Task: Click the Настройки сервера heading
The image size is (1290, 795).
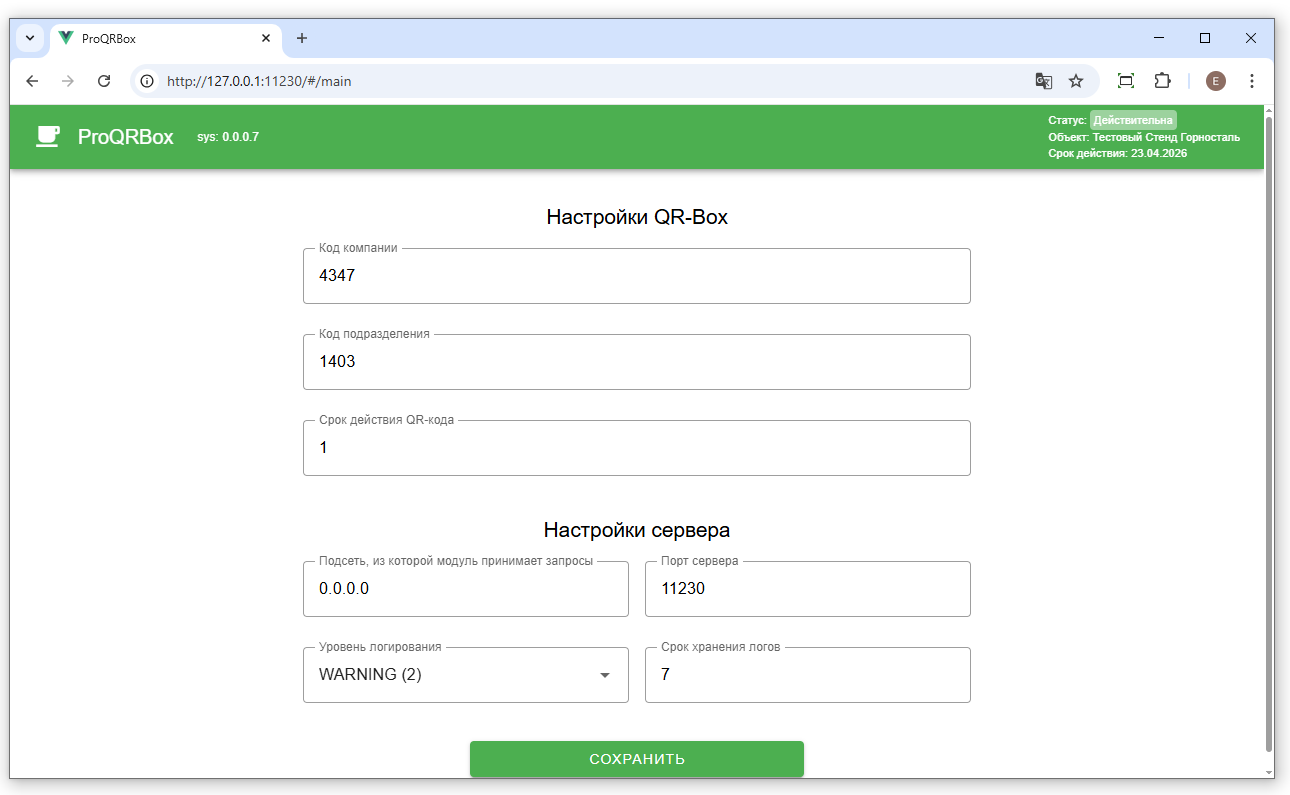Action: [637, 530]
